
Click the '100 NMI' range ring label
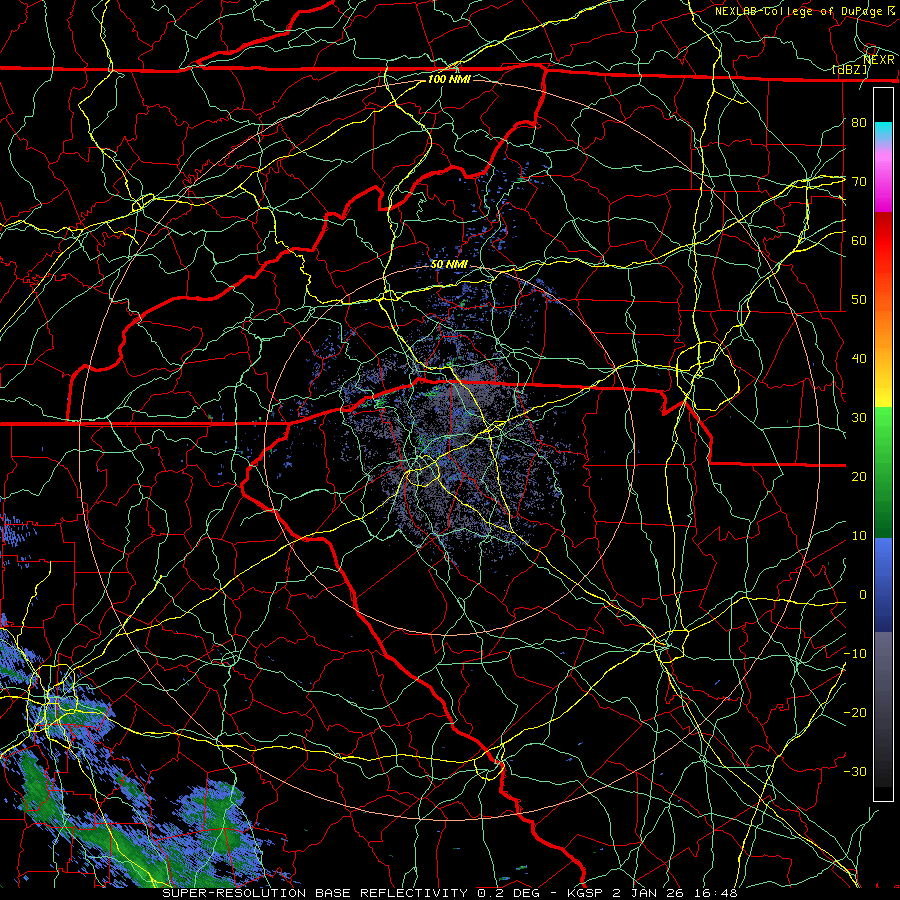tap(449, 79)
